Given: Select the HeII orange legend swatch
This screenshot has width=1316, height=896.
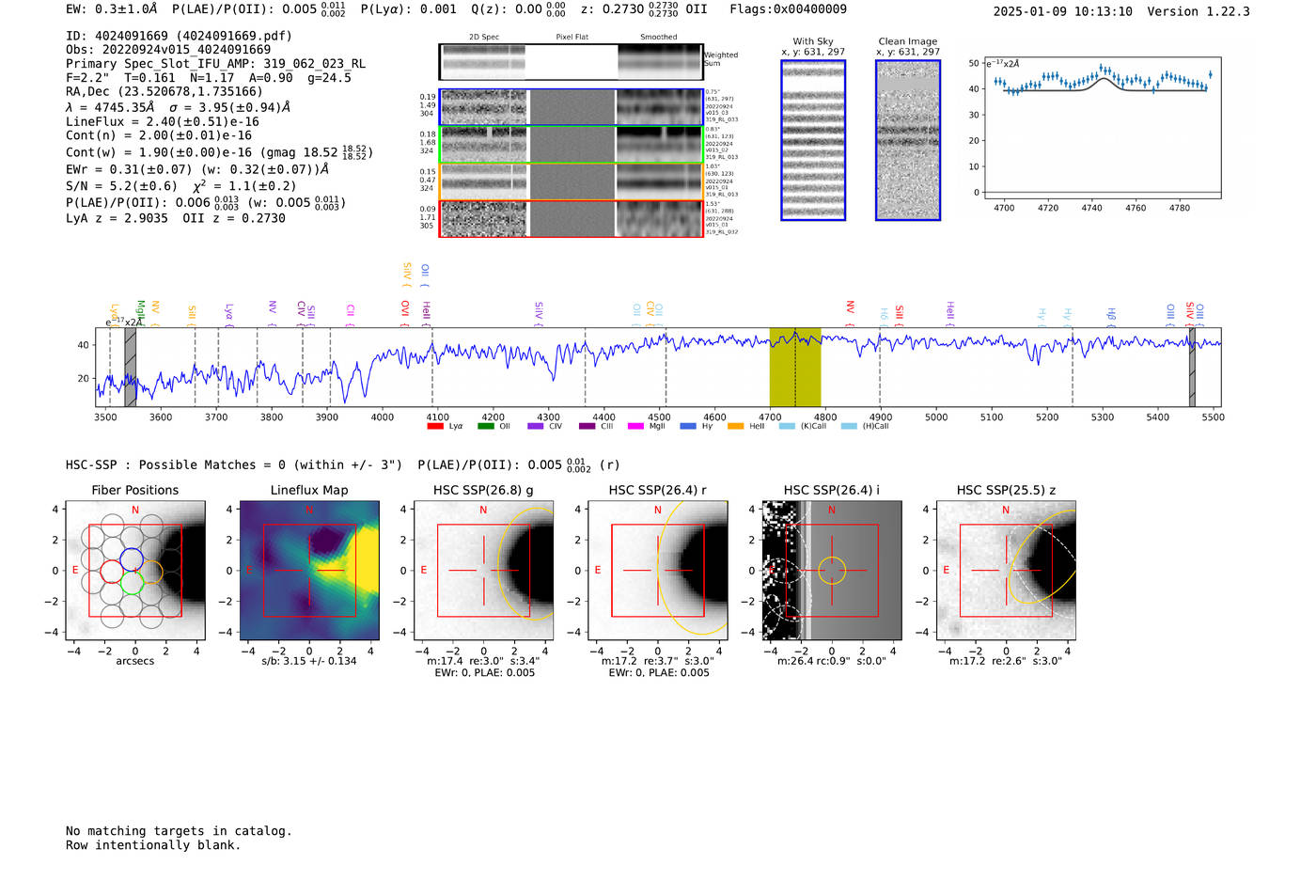Looking at the screenshot, I should click(x=735, y=427).
